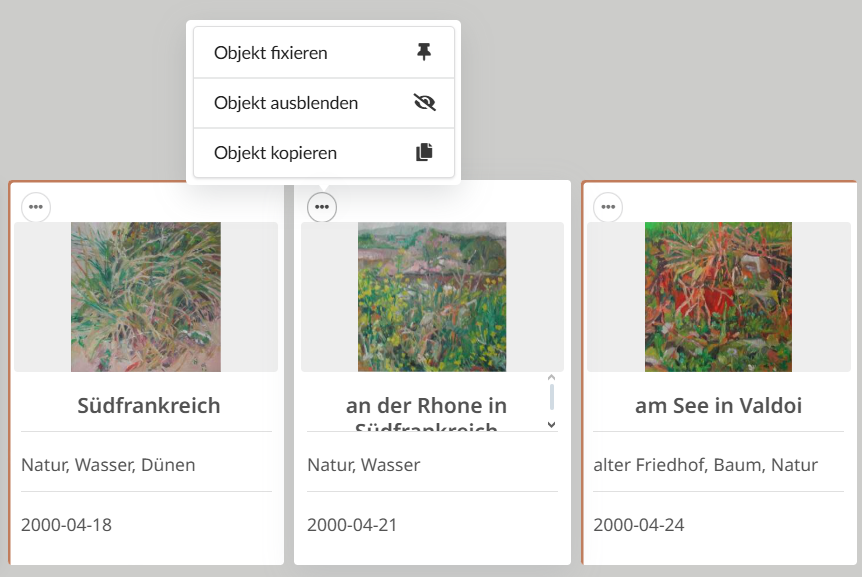This screenshot has height=577, width=862.
Task: Click the am See in Valdoi title
Action: click(x=718, y=406)
